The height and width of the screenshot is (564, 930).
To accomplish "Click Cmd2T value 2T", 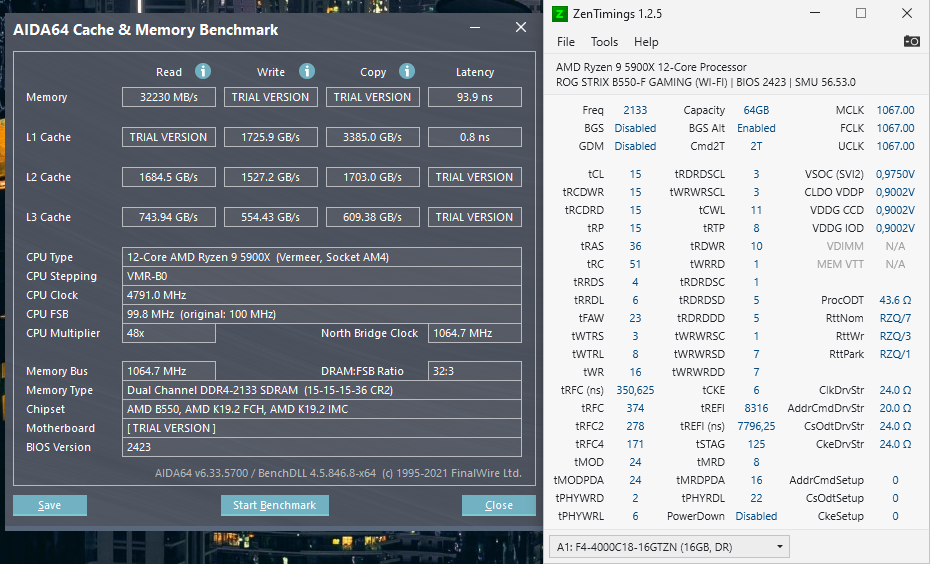I will click(756, 146).
